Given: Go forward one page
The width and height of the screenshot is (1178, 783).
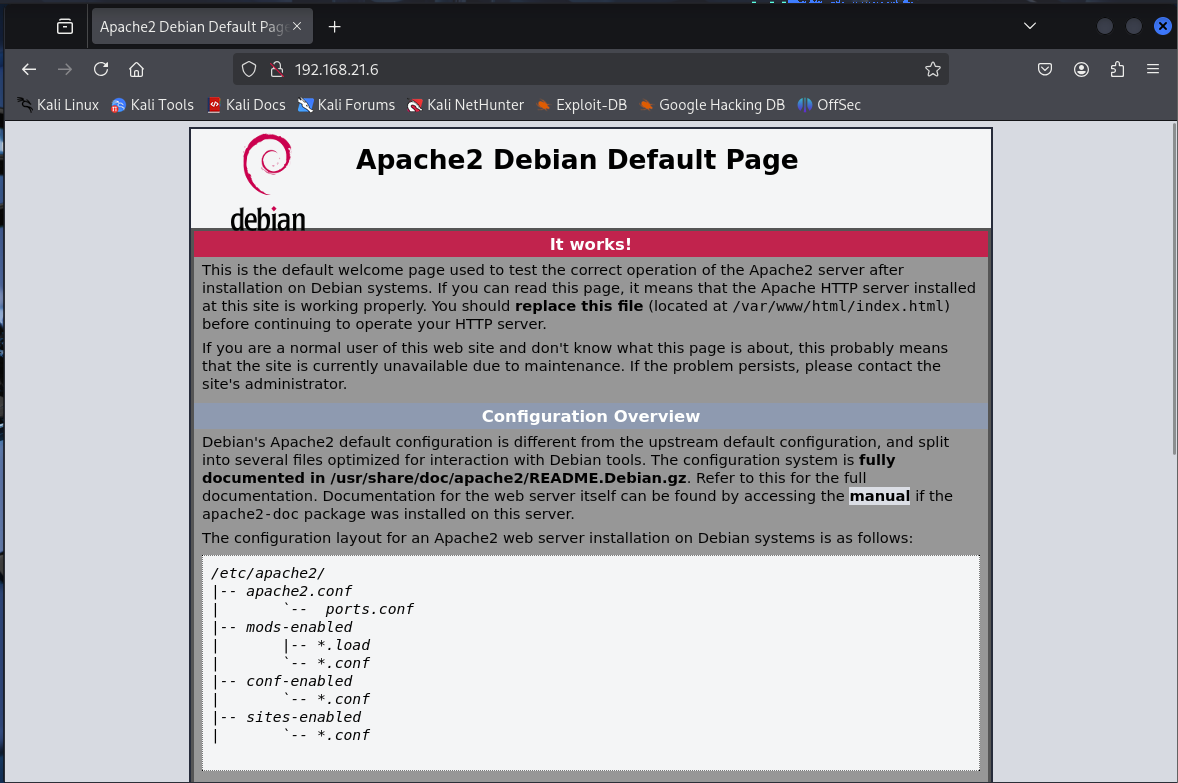Looking at the screenshot, I should [x=65, y=69].
